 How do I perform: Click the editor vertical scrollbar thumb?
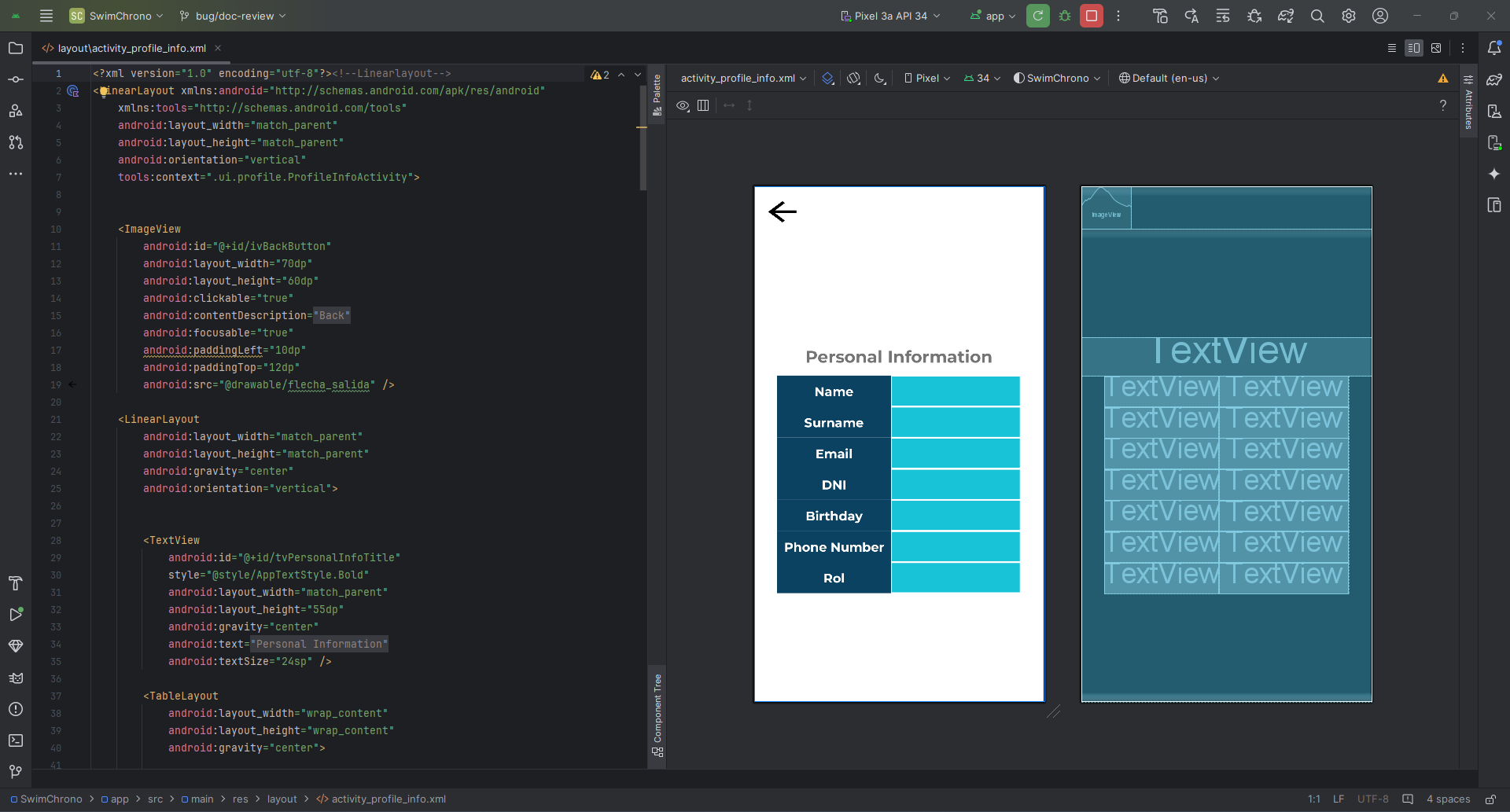tap(643, 138)
